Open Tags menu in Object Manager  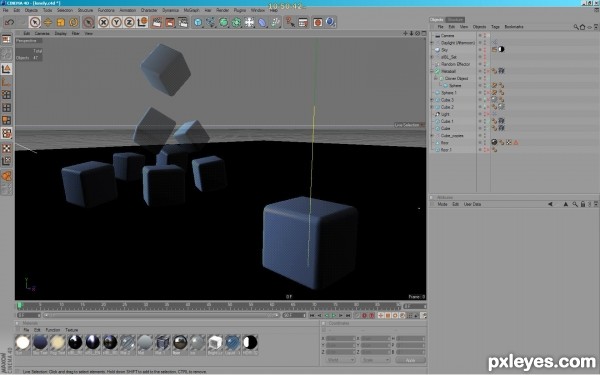(x=495, y=27)
